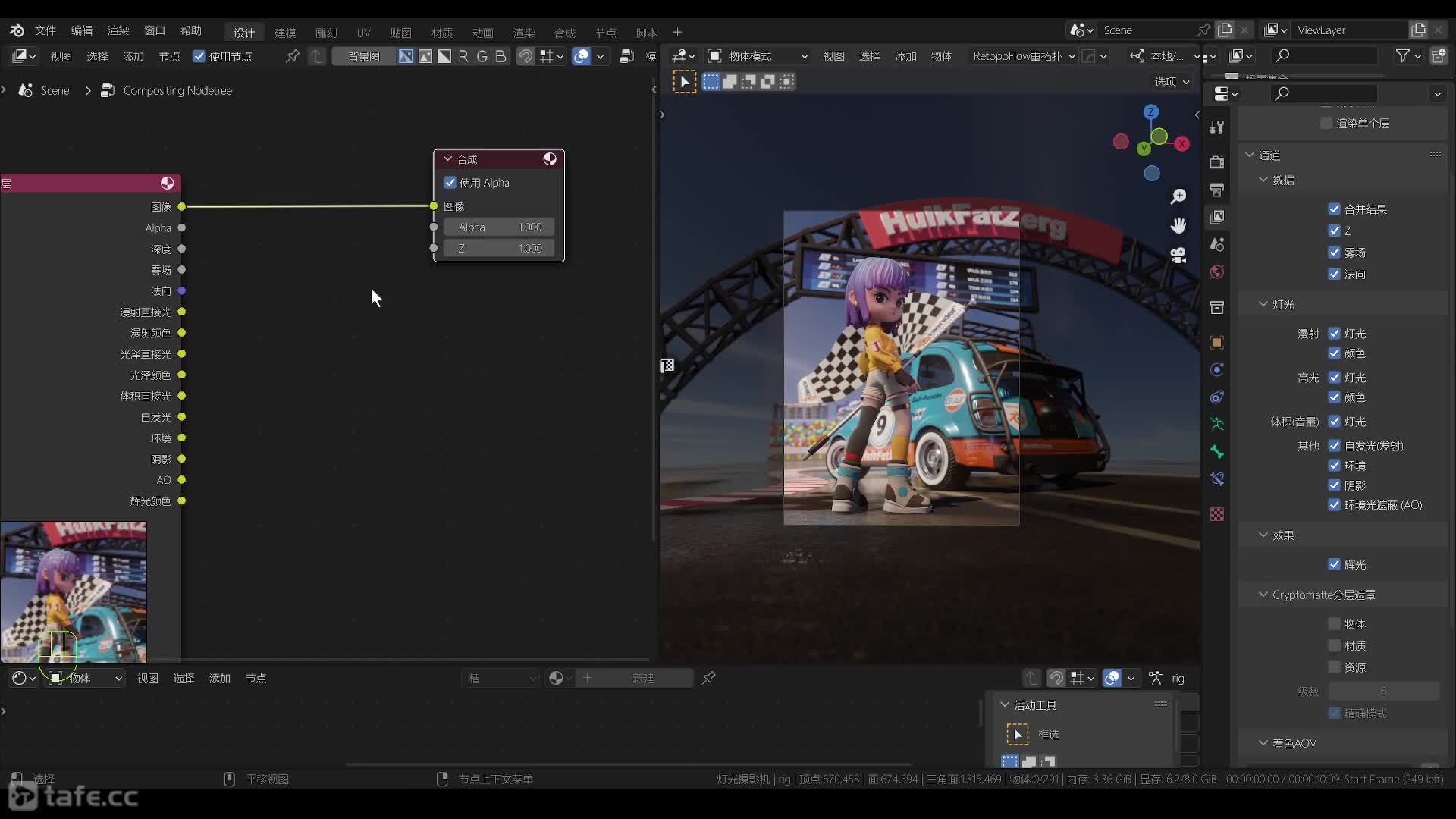1456x819 pixels.
Task: Enable the Cryptomatte 材质 checkbox
Action: (x=1335, y=645)
